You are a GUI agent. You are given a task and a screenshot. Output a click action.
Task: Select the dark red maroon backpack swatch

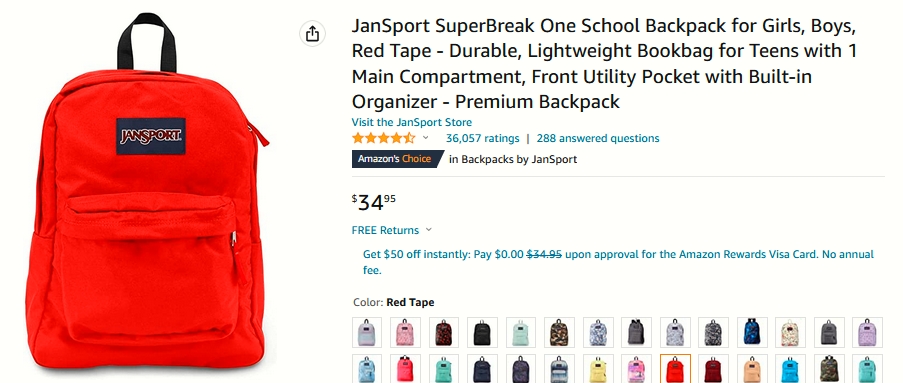click(714, 369)
